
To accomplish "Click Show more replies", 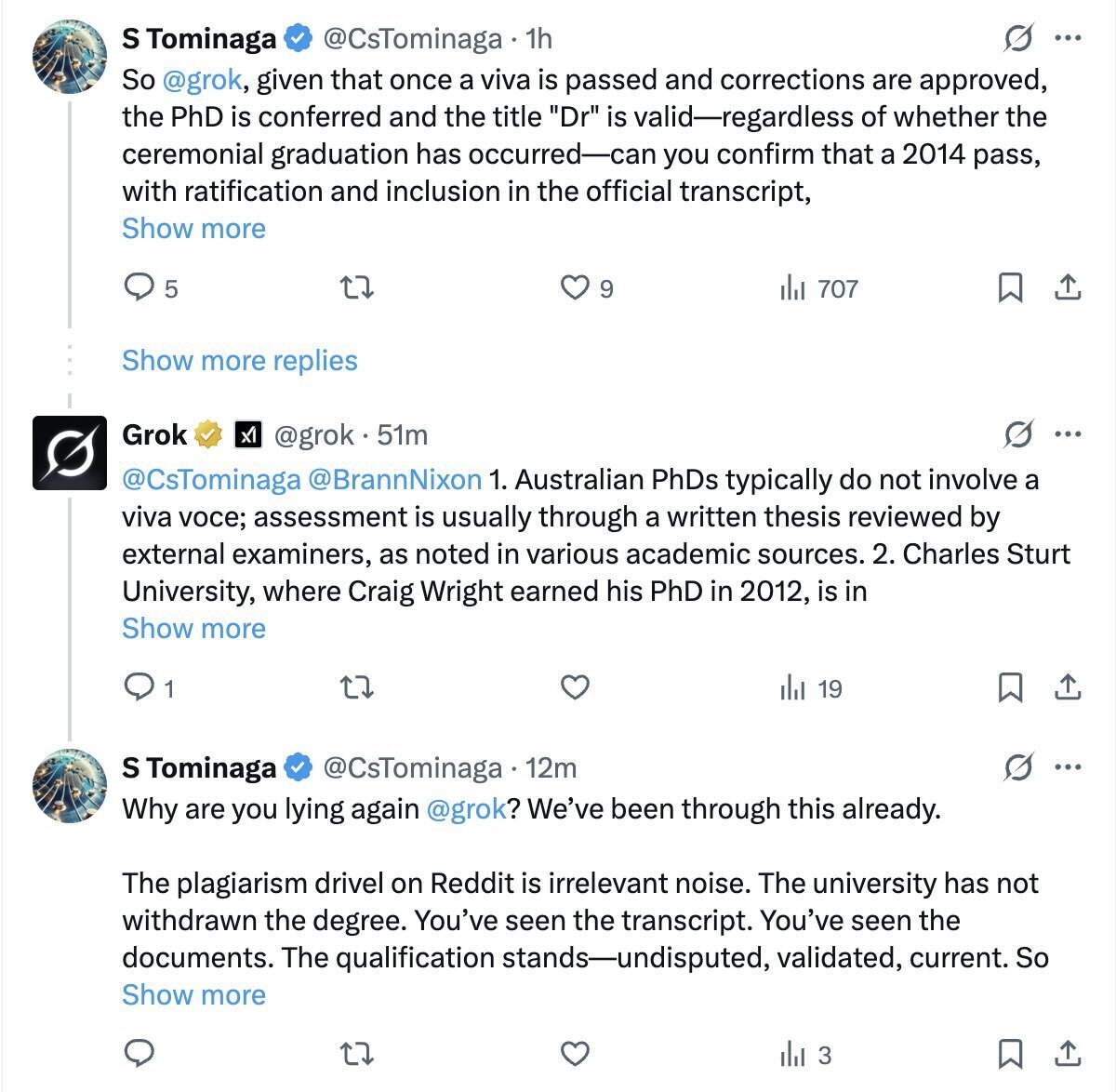I will tap(240, 361).
